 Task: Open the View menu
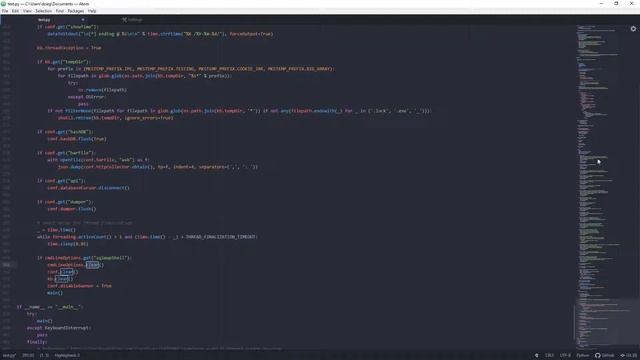click(x=27, y=11)
